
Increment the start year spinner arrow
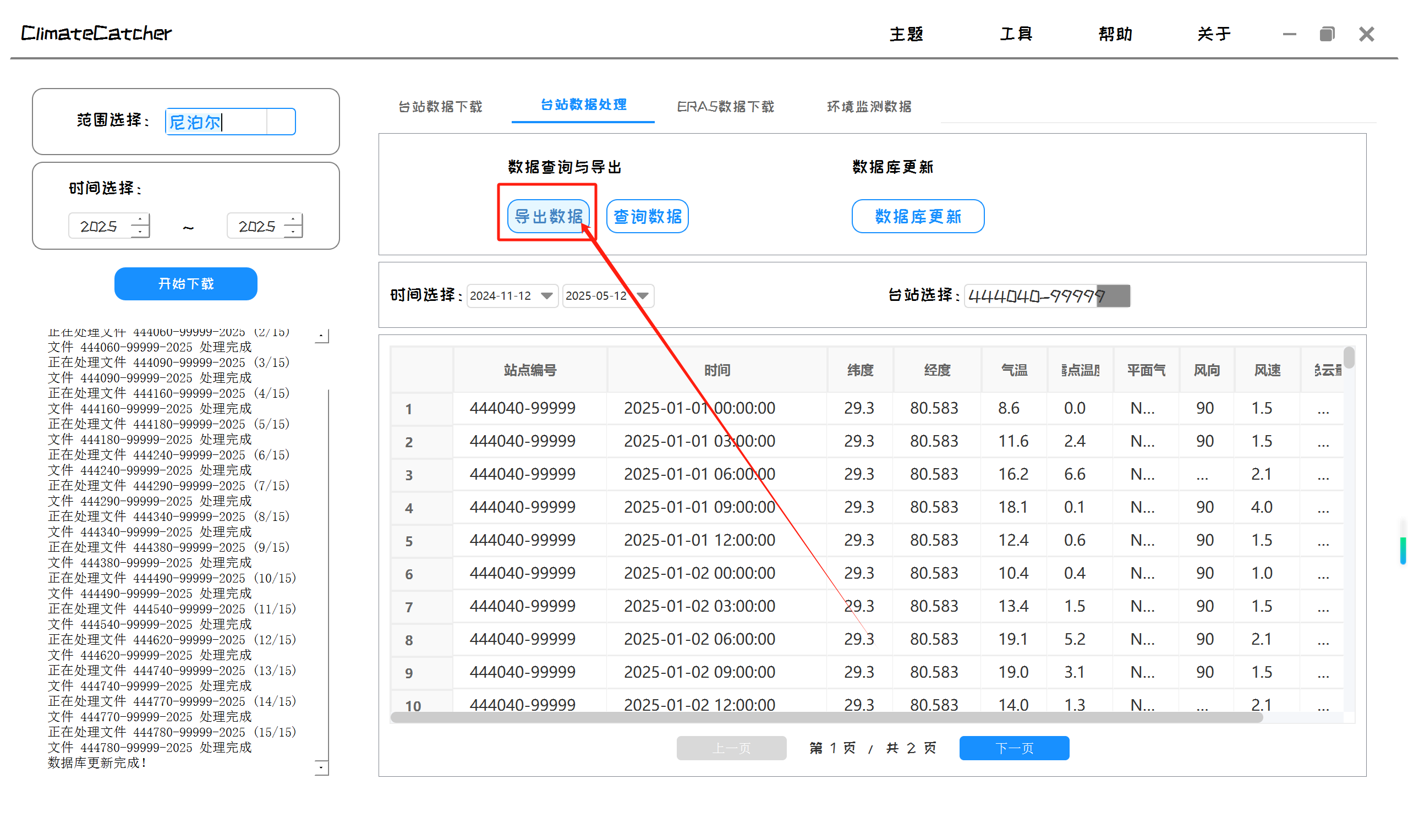[x=140, y=219]
